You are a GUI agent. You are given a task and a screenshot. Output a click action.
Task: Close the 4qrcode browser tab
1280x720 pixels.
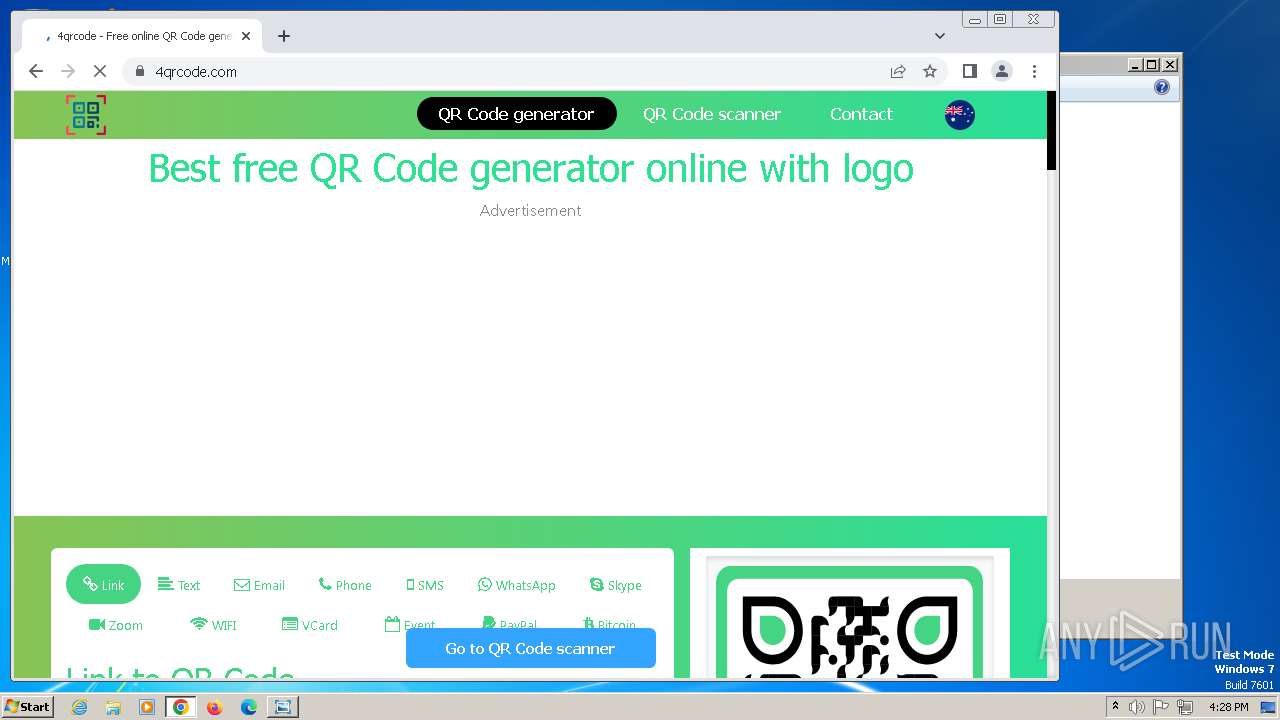246,36
